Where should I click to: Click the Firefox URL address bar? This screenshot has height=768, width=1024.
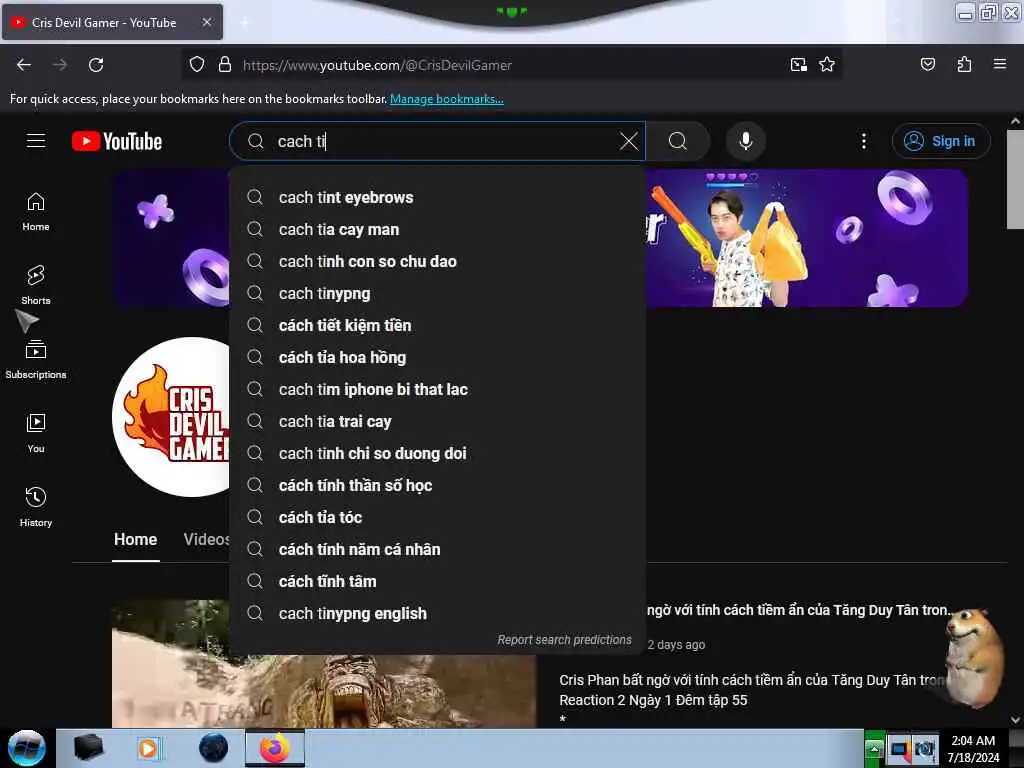point(509,65)
